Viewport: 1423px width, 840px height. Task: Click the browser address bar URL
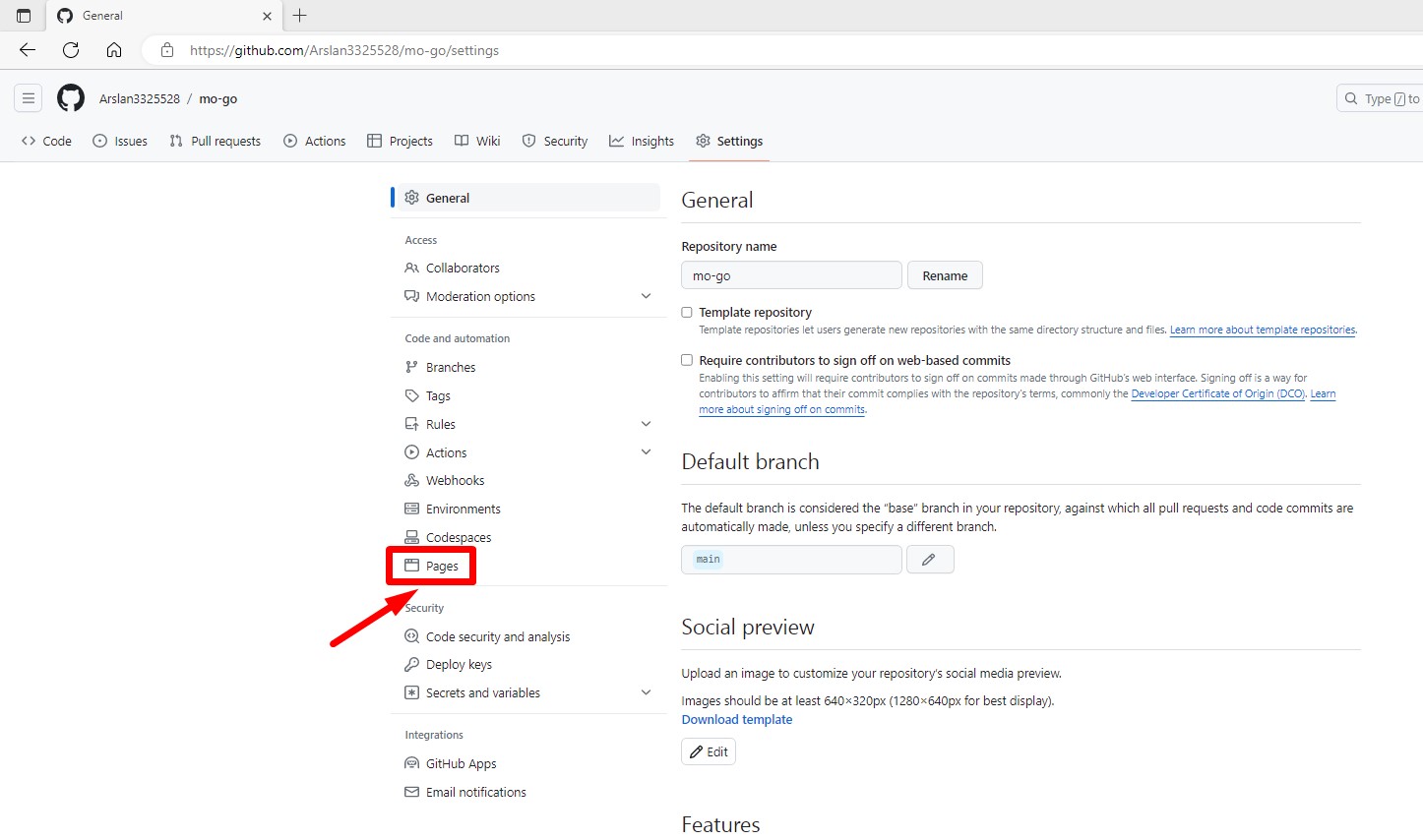click(x=344, y=50)
